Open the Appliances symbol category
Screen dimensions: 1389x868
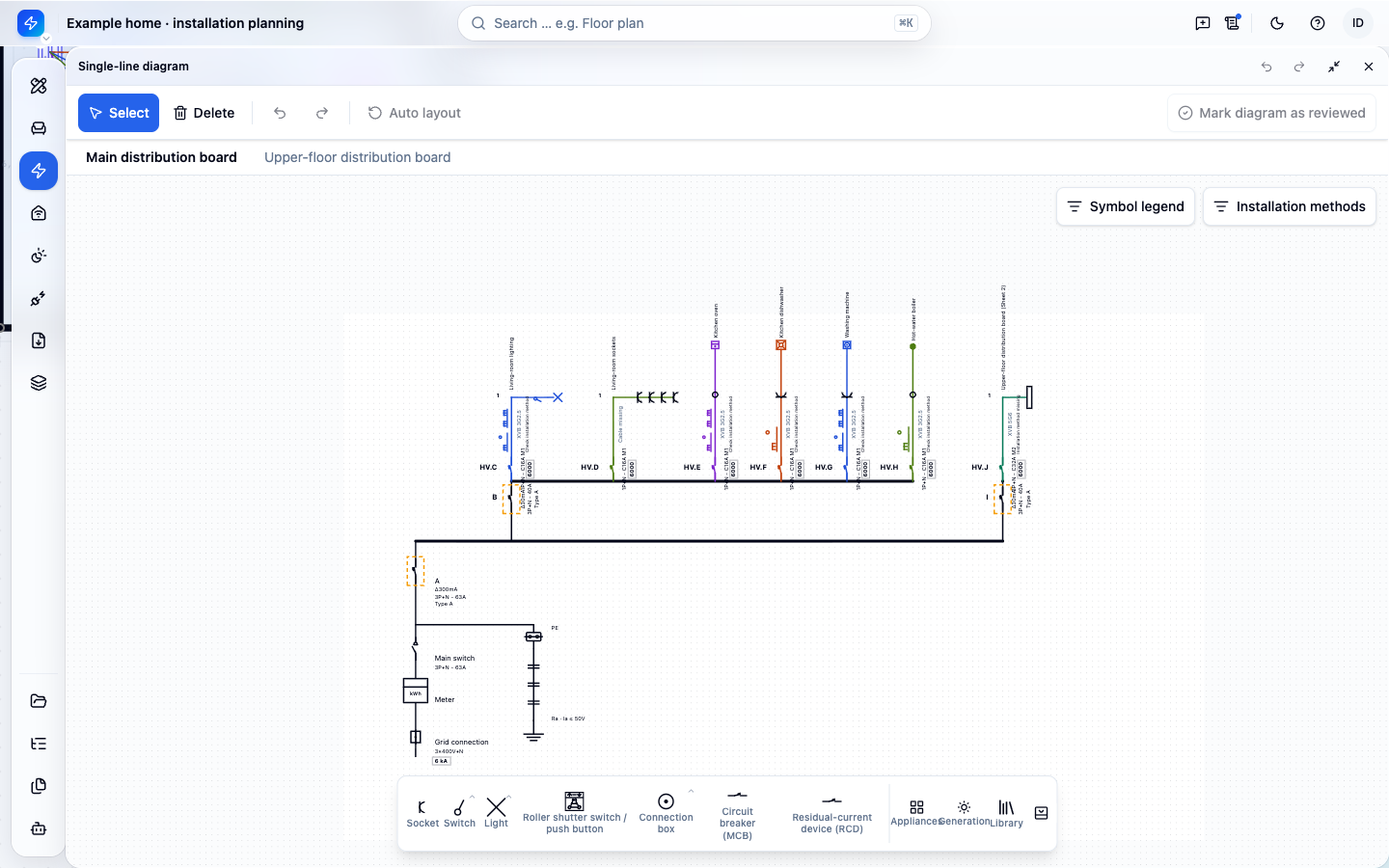916,813
